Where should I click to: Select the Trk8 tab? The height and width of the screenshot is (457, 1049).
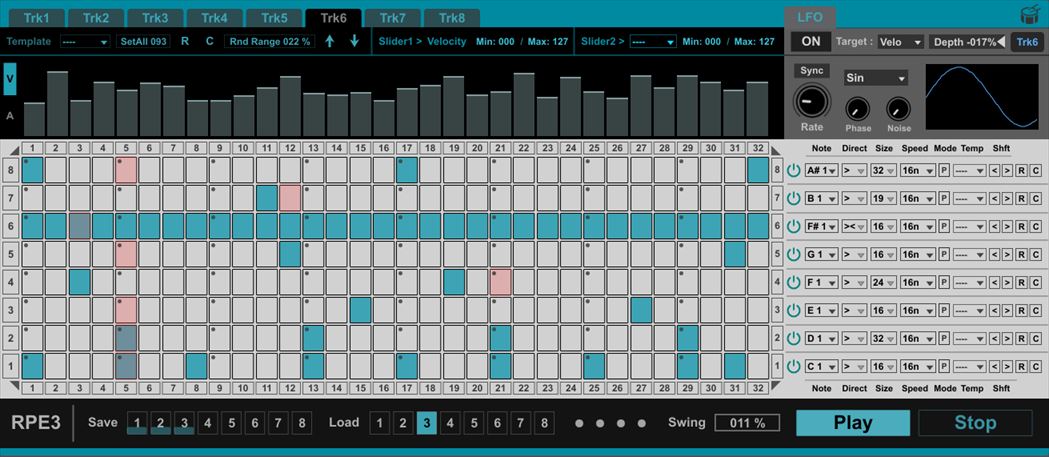pyautogui.click(x=451, y=18)
